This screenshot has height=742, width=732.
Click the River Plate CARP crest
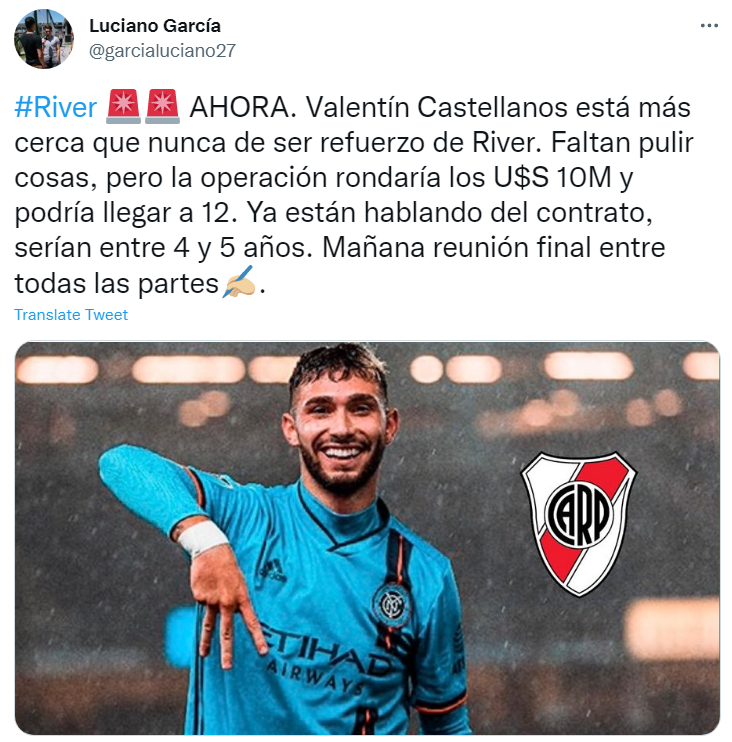point(579,524)
